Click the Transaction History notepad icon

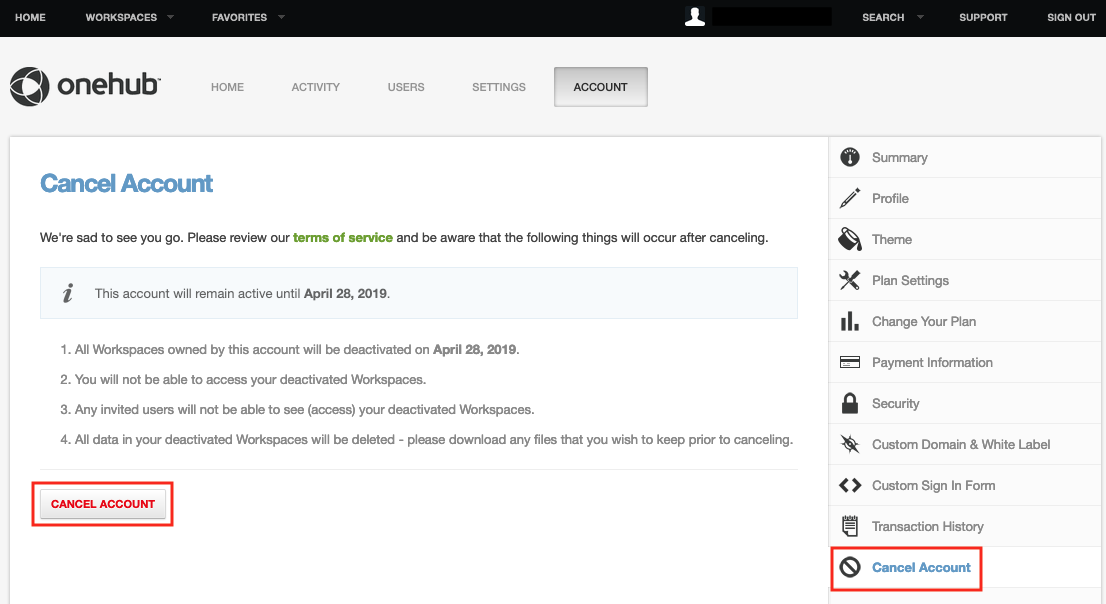pyautogui.click(x=850, y=526)
